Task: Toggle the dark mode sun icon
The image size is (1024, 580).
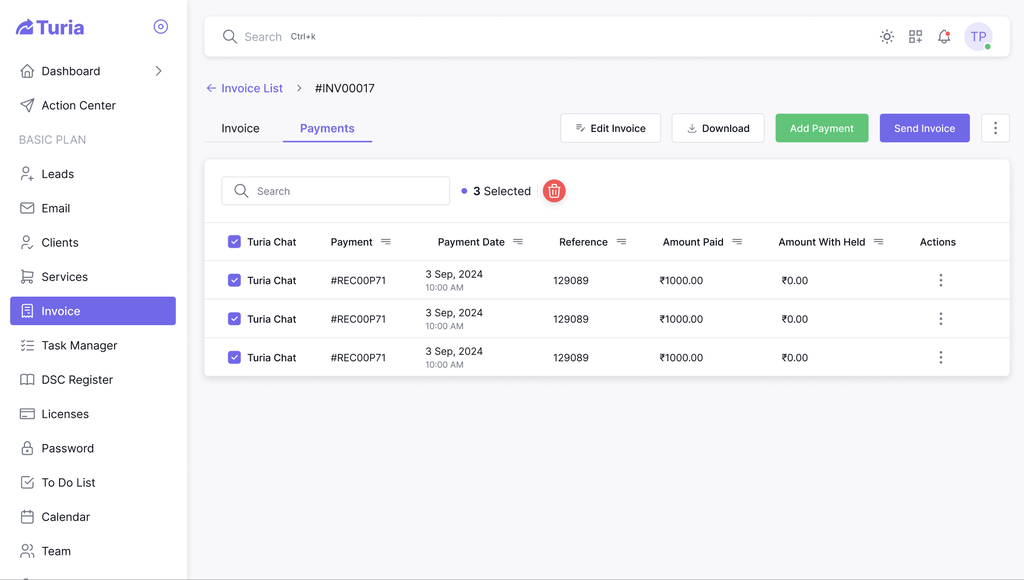Action: point(886,36)
